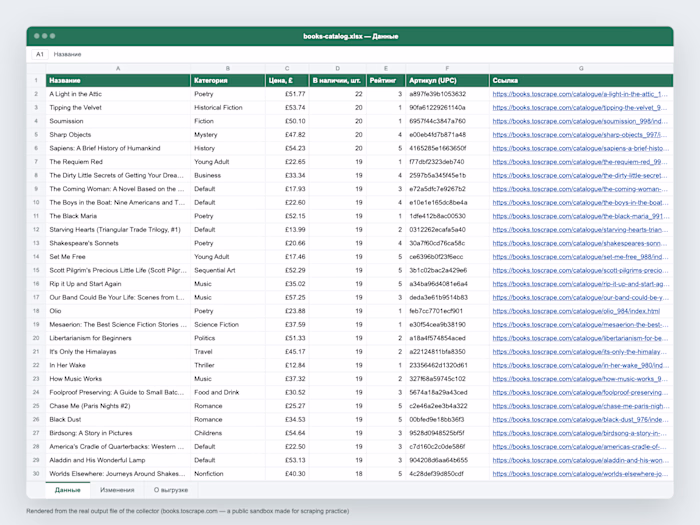The width and height of the screenshot is (700, 525).
Task: Select the cell 'How Music Works'
Action: pyautogui.click(x=118, y=379)
